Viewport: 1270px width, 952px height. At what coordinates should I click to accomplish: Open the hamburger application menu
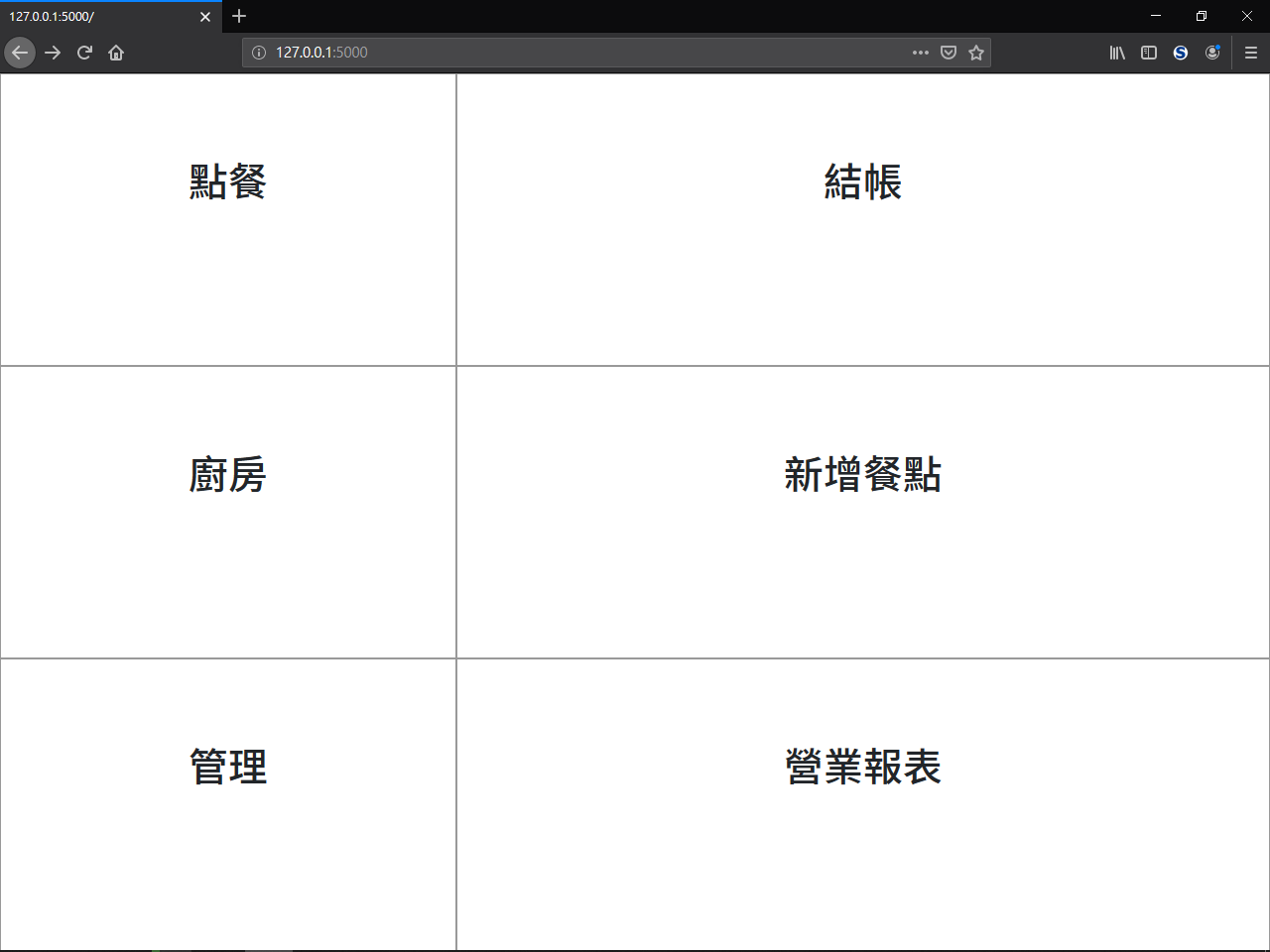pos(1251,53)
